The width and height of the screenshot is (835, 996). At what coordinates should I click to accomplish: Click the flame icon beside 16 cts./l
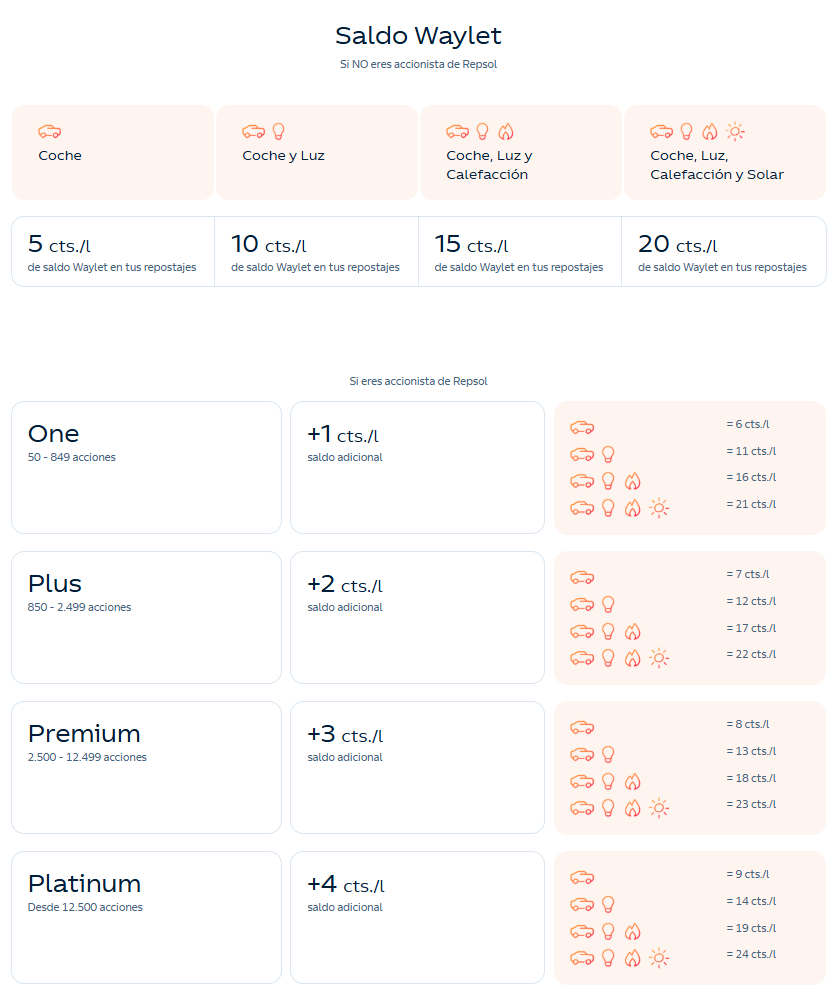pos(632,481)
